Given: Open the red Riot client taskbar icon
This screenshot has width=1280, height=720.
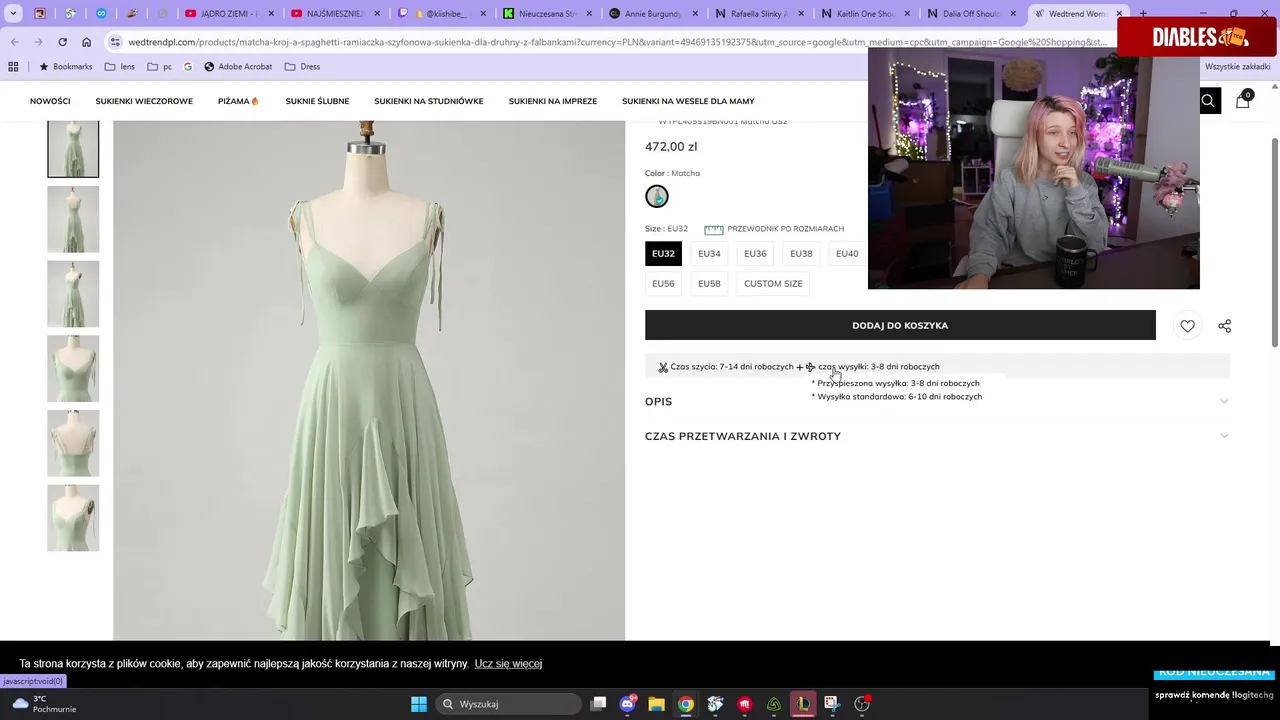Looking at the screenshot, I should (x=744, y=704).
